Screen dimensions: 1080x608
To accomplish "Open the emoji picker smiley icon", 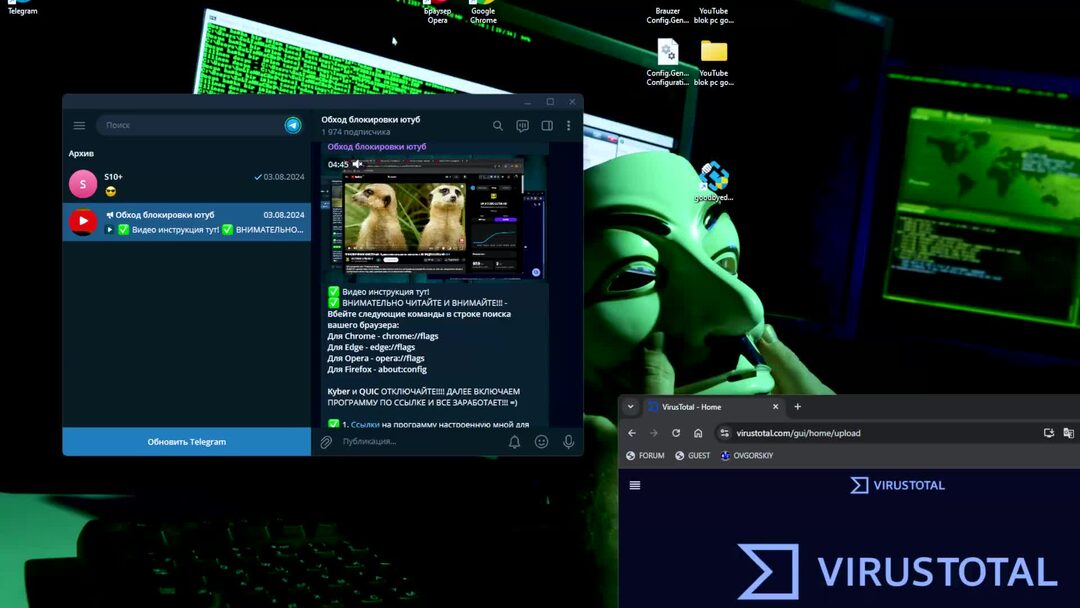I will coord(541,441).
